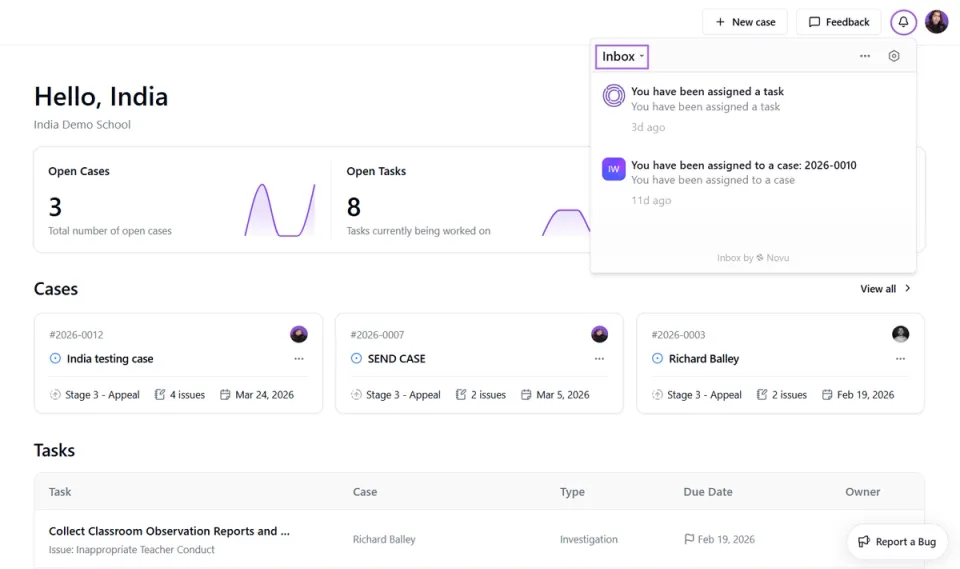This screenshot has height=569, width=960.
Task: Click the notification bell icon
Action: click(903, 22)
